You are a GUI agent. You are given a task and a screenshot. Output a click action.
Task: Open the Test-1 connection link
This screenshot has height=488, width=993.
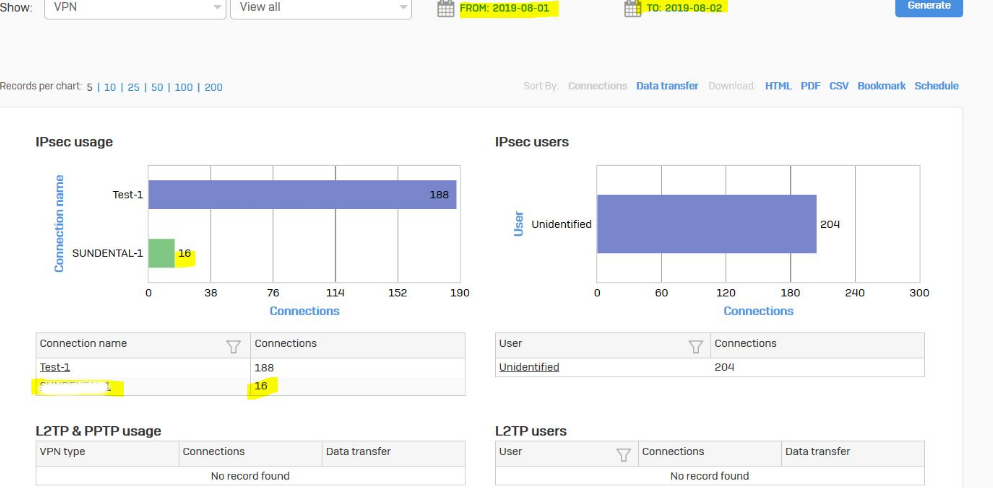tap(54, 367)
